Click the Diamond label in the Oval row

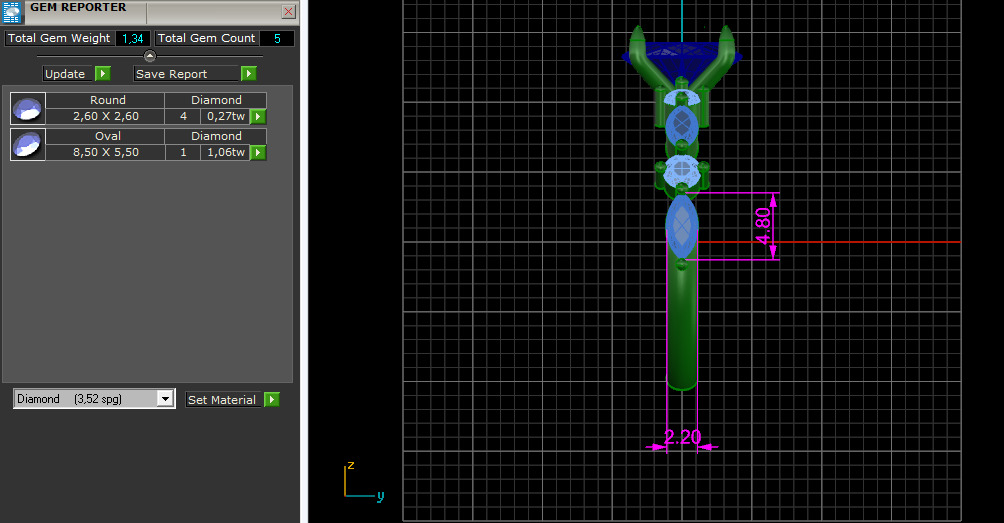[x=216, y=136]
